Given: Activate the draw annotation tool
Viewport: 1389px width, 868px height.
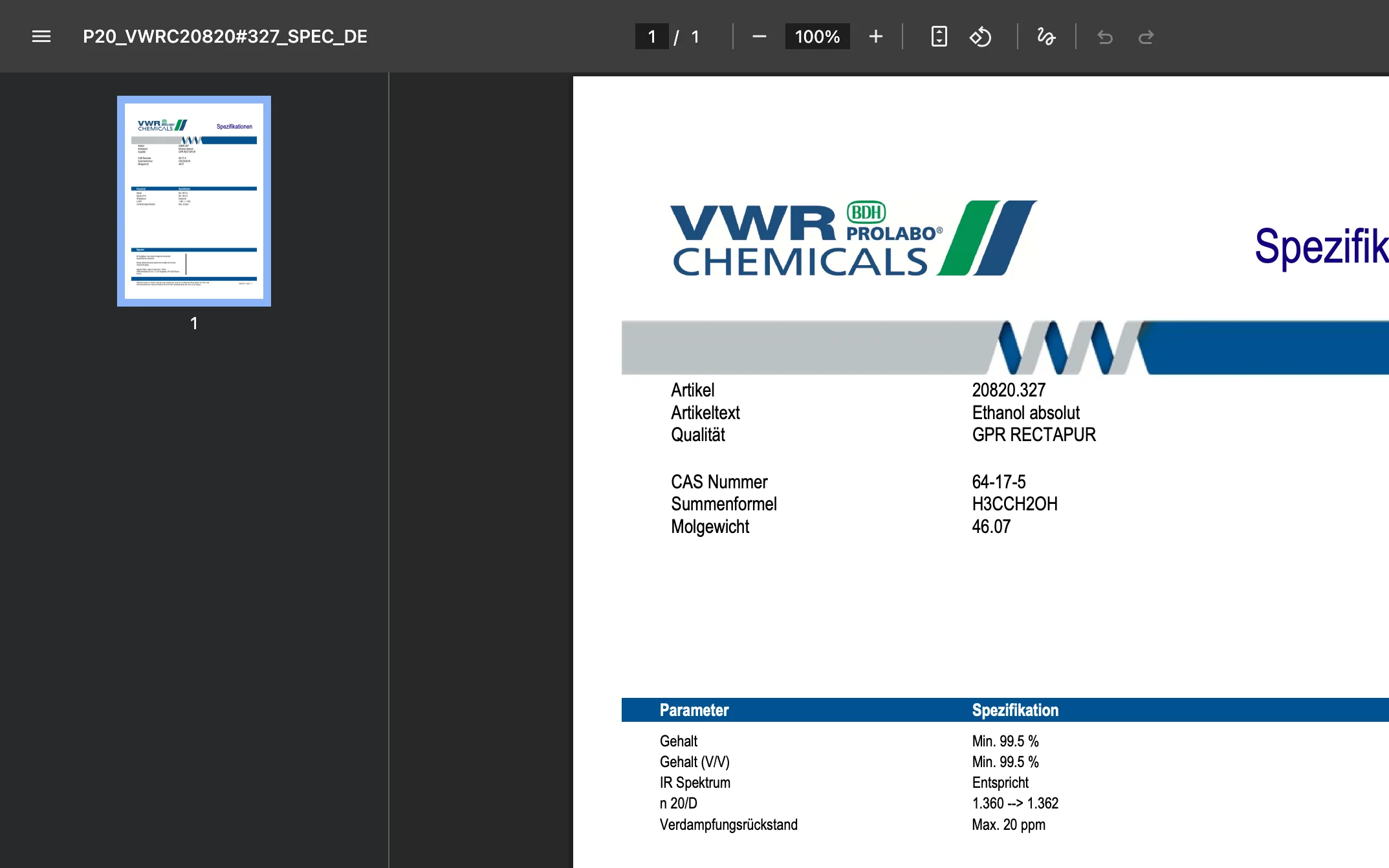Looking at the screenshot, I should (x=1046, y=36).
